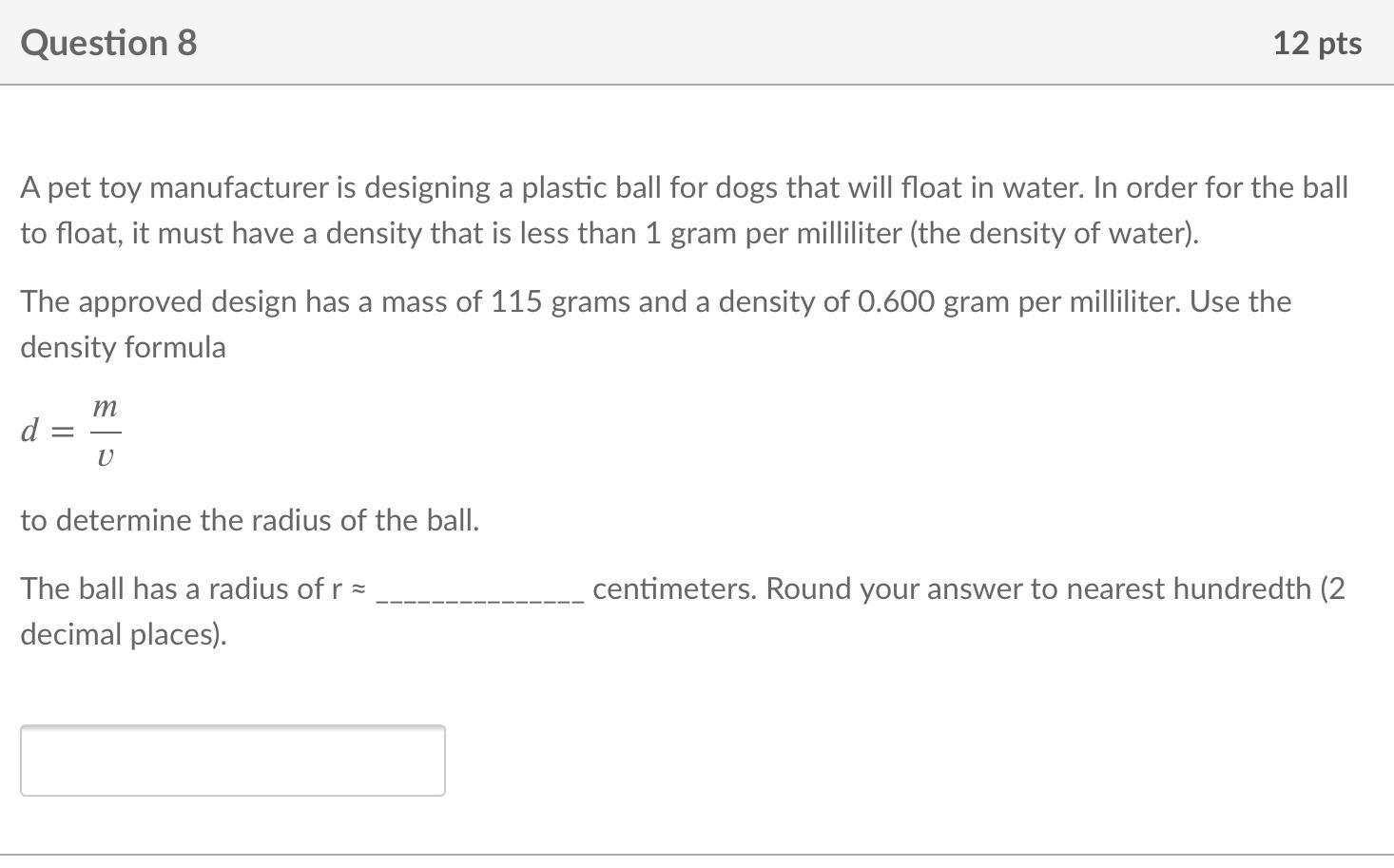Click the blank line after "r ≈"

click(480, 593)
